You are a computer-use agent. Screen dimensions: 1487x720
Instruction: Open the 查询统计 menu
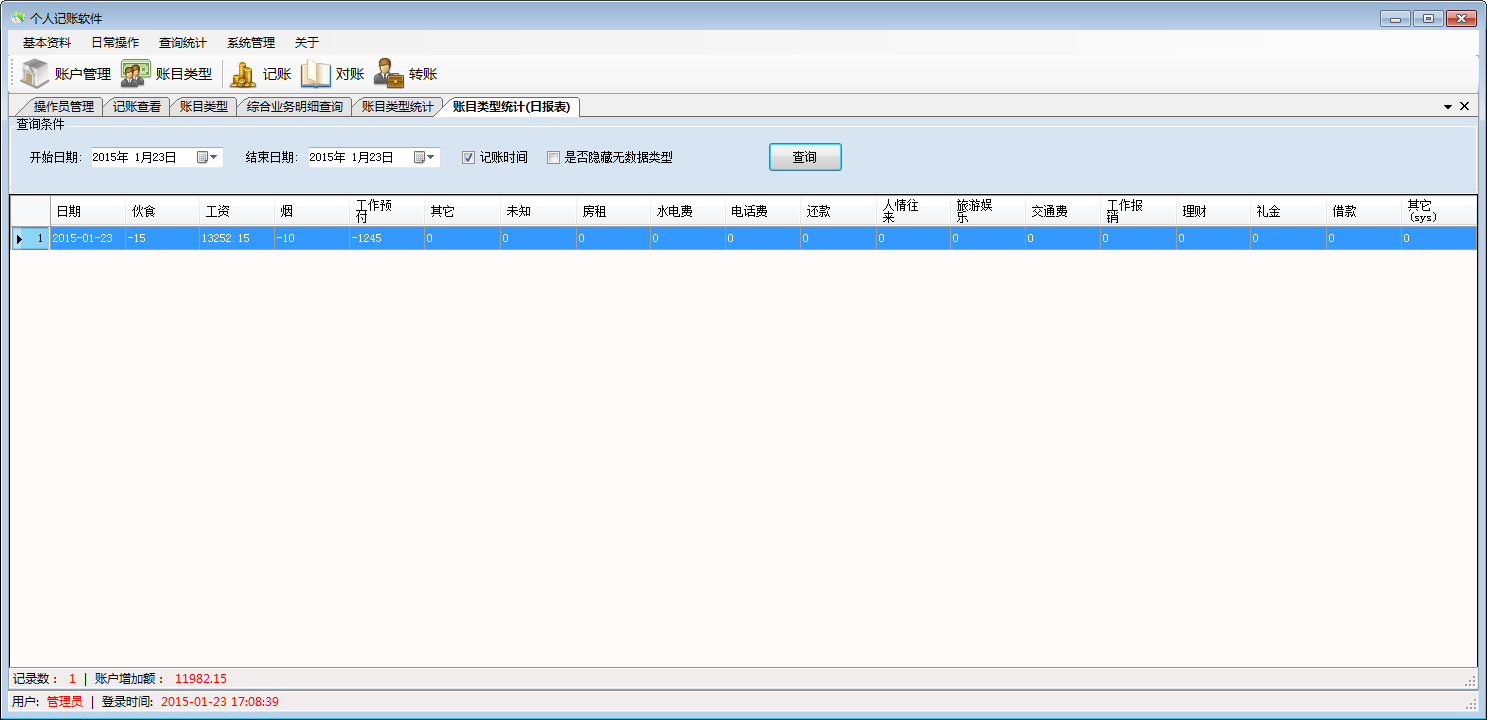[182, 43]
